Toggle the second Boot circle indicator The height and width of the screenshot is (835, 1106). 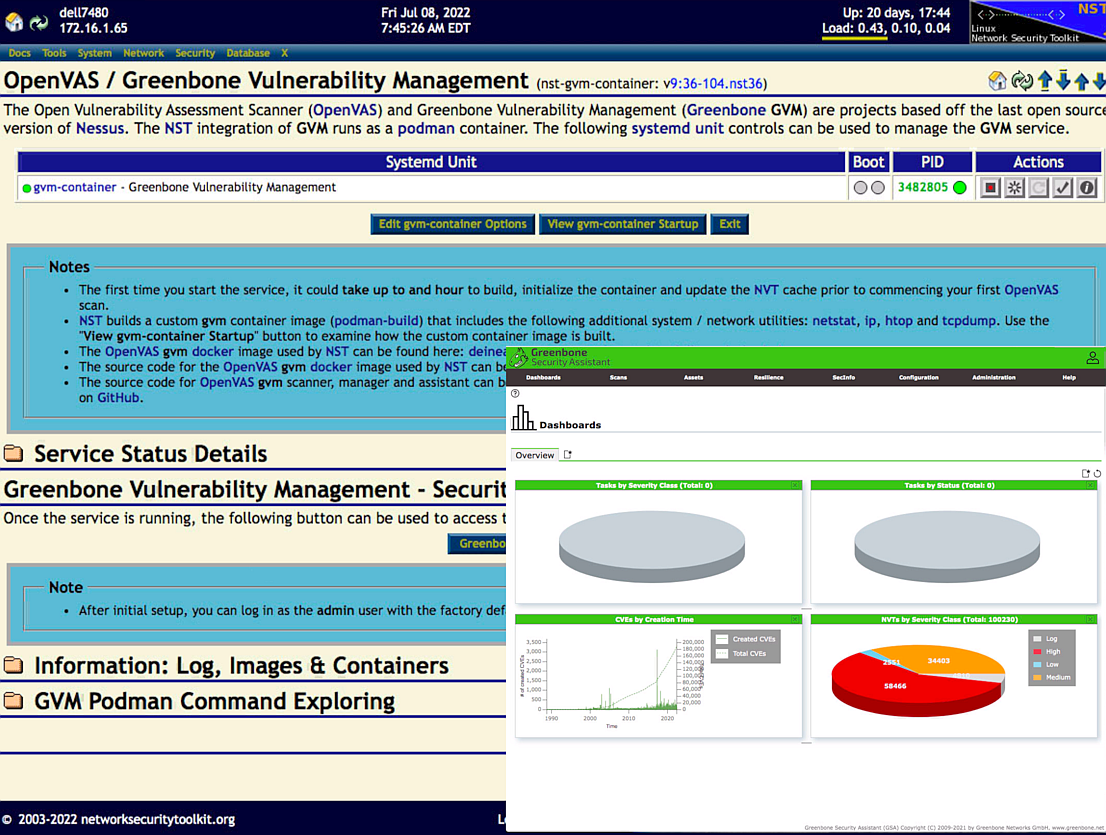point(877,188)
